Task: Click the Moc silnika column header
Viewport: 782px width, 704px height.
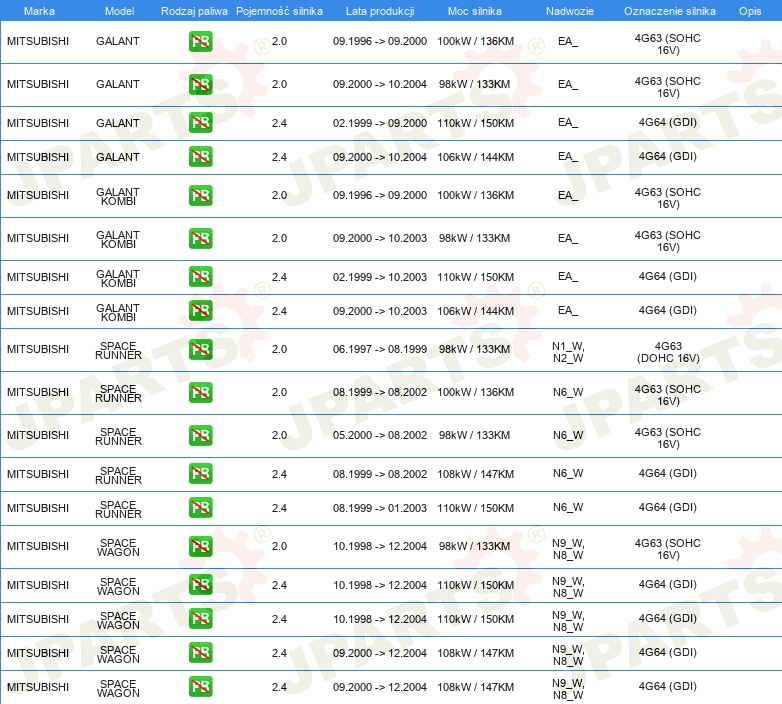Action: pos(475,11)
